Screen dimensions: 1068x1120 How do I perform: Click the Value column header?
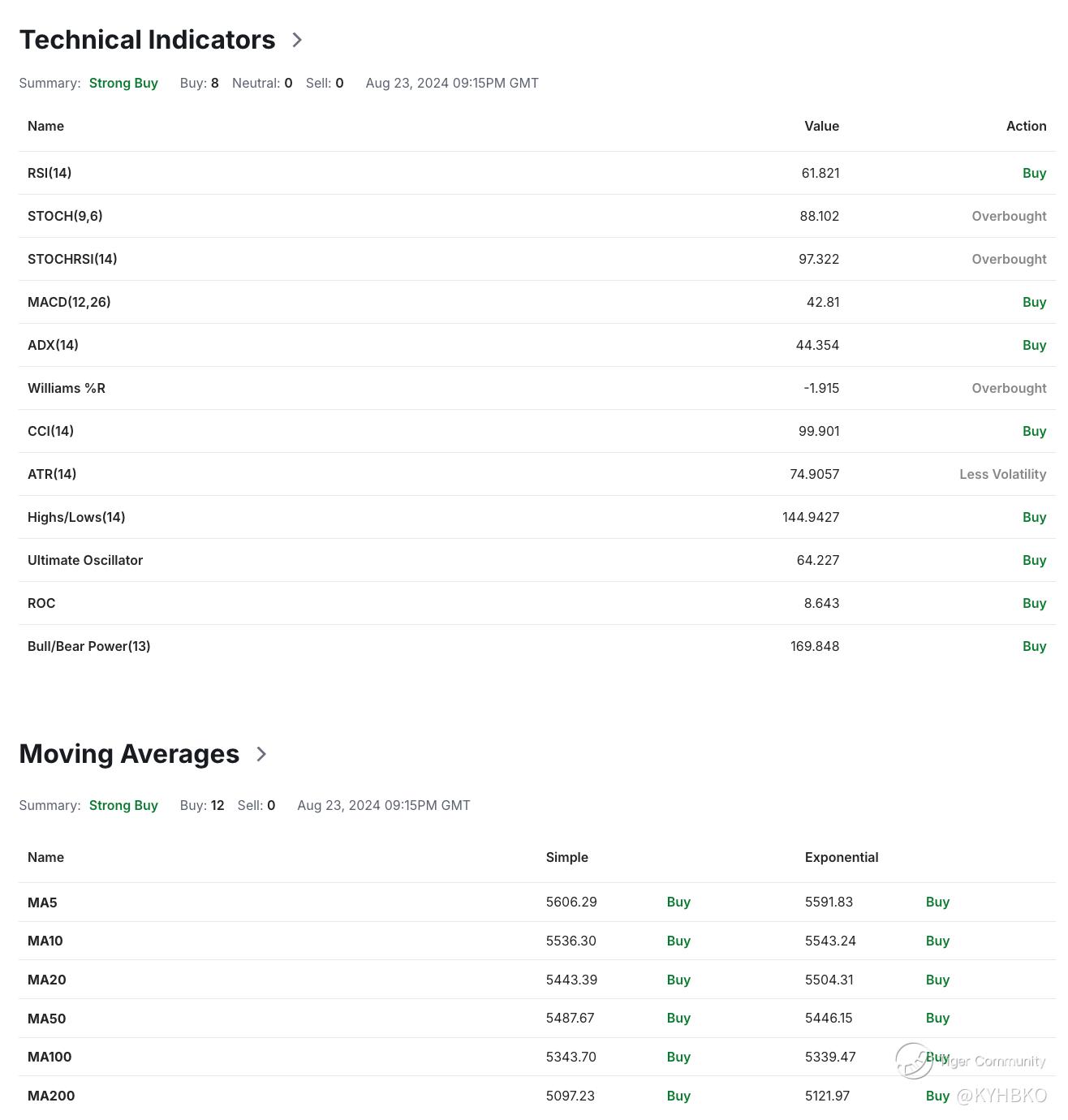pyautogui.click(x=821, y=126)
